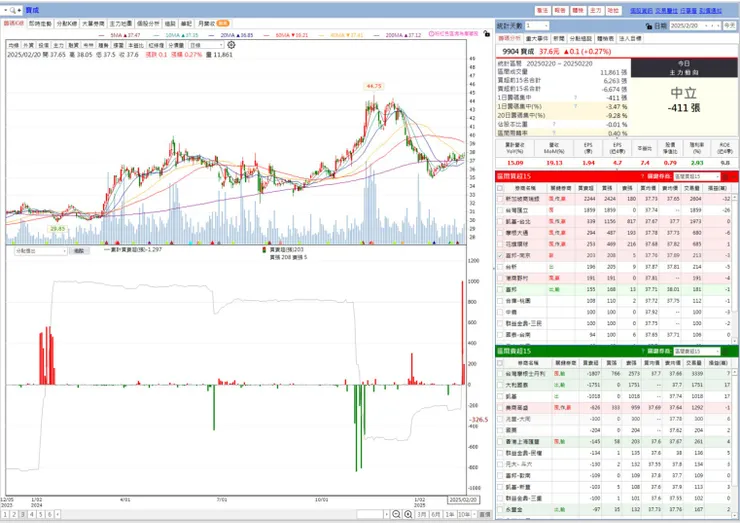Open the 分點進出 dropdown below chart
Image resolution: width=740 pixels, height=523 pixels.
41,251
